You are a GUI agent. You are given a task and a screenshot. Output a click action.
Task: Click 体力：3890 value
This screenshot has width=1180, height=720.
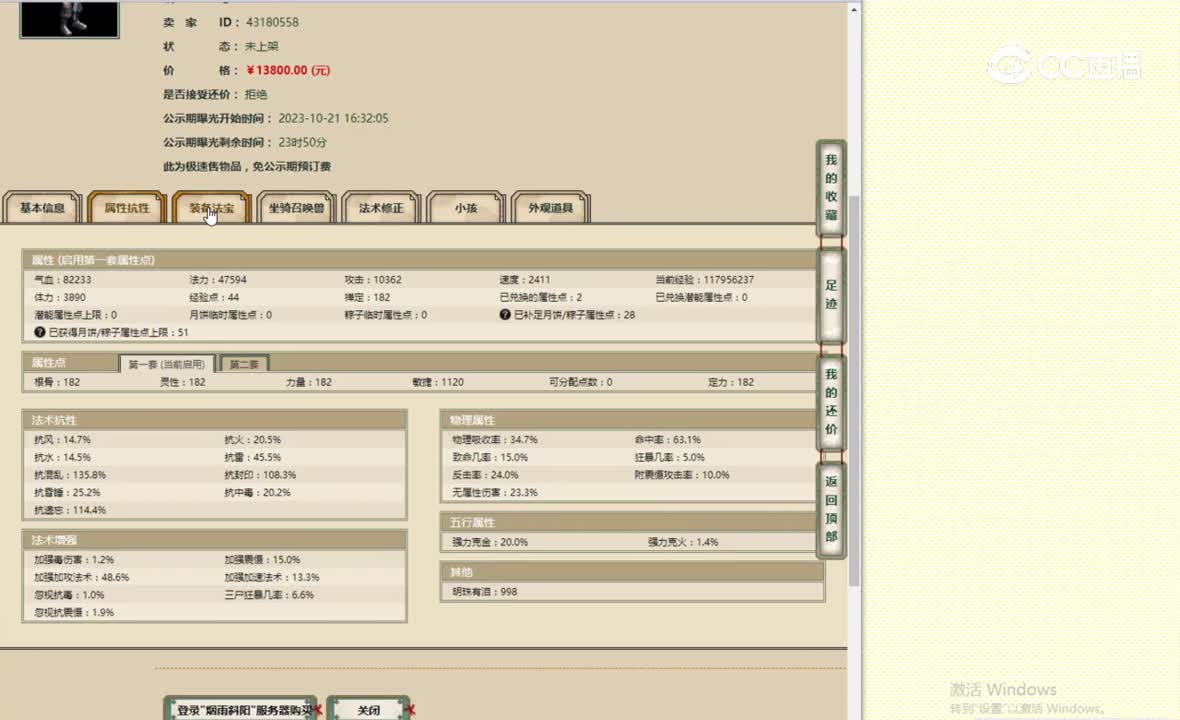click(x=59, y=297)
